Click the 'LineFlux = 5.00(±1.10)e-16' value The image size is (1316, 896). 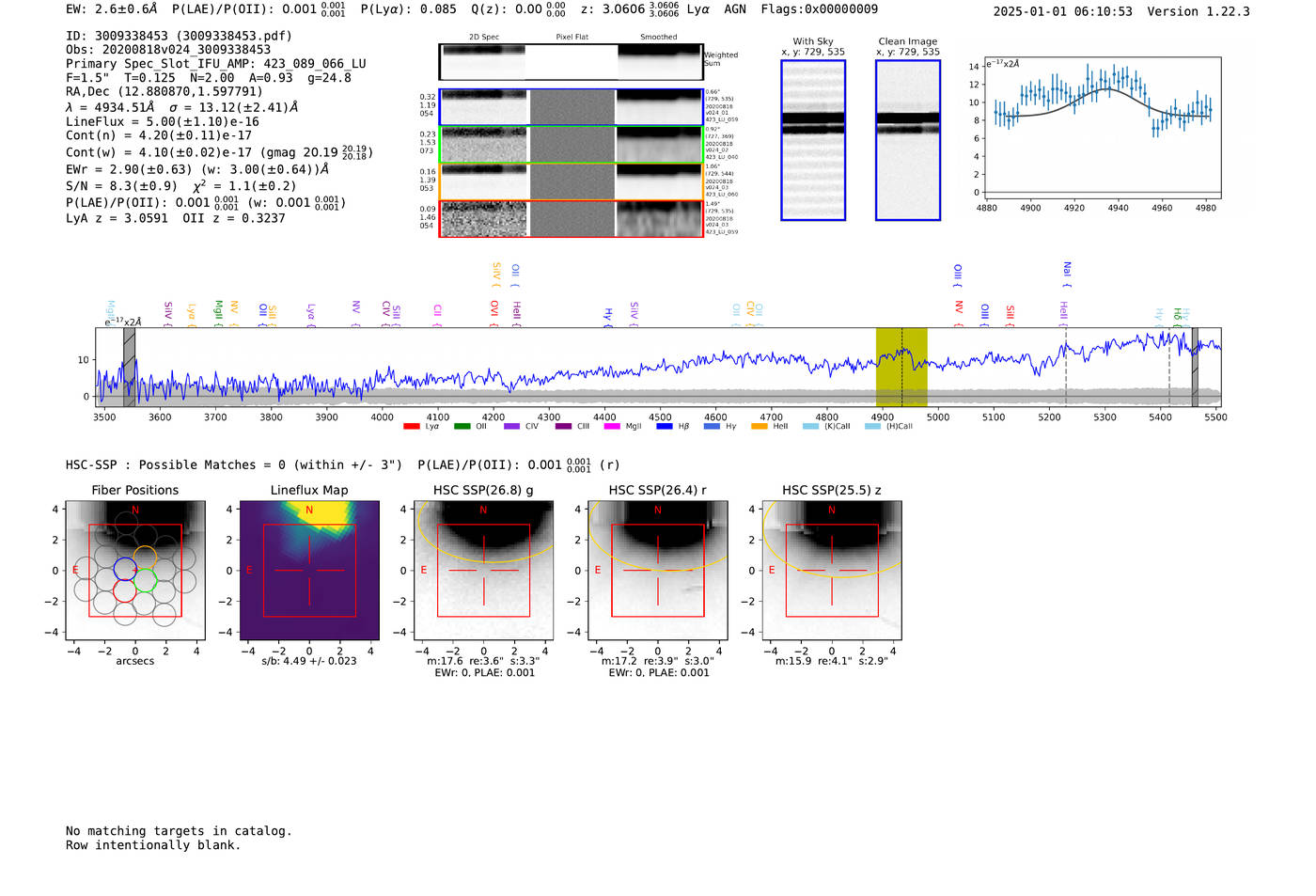(x=163, y=122)
